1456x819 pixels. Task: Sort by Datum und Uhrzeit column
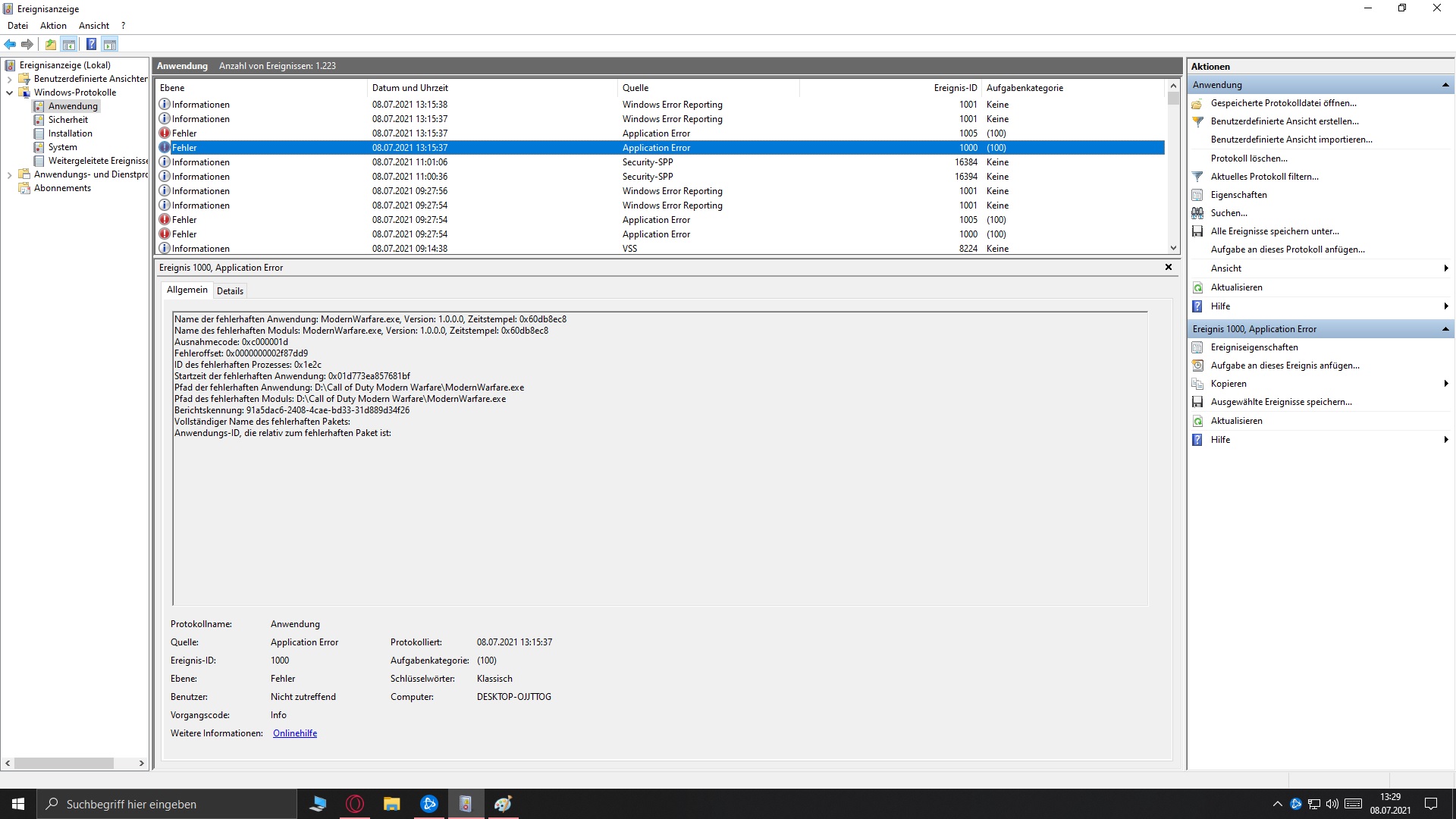click(x=409, y=88)
